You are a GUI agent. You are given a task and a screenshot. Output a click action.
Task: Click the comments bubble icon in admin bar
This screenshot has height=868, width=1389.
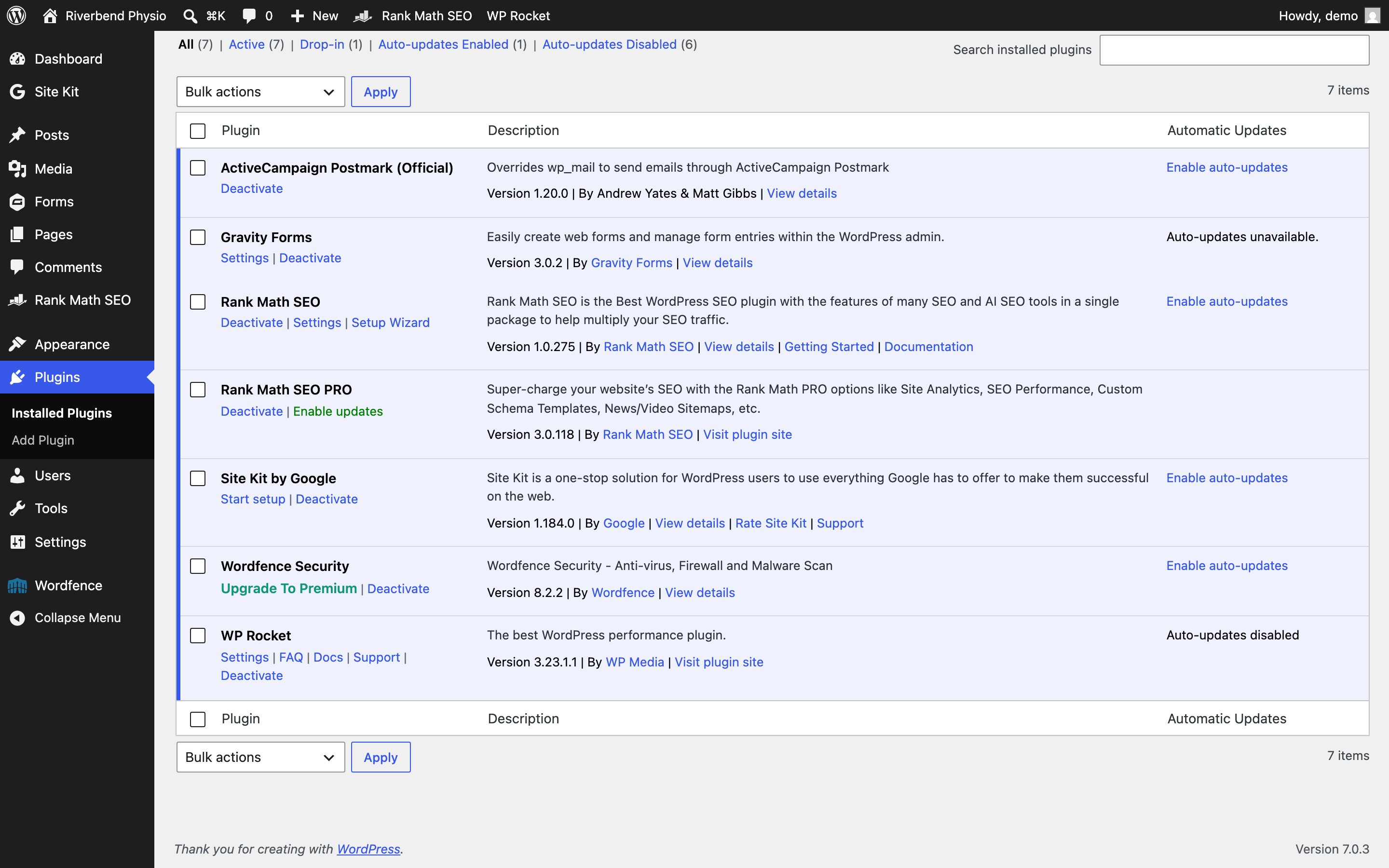(x=249, y=15)
